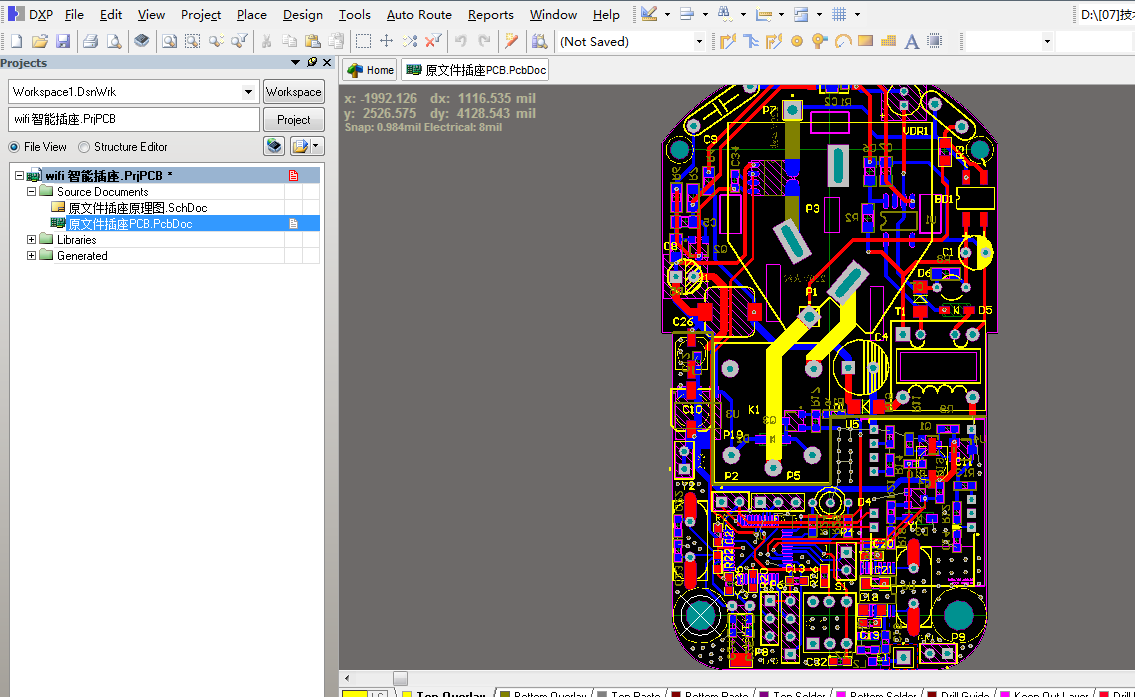Open the Design menu
Viewport: 1135px width, 697px height.
303,14
